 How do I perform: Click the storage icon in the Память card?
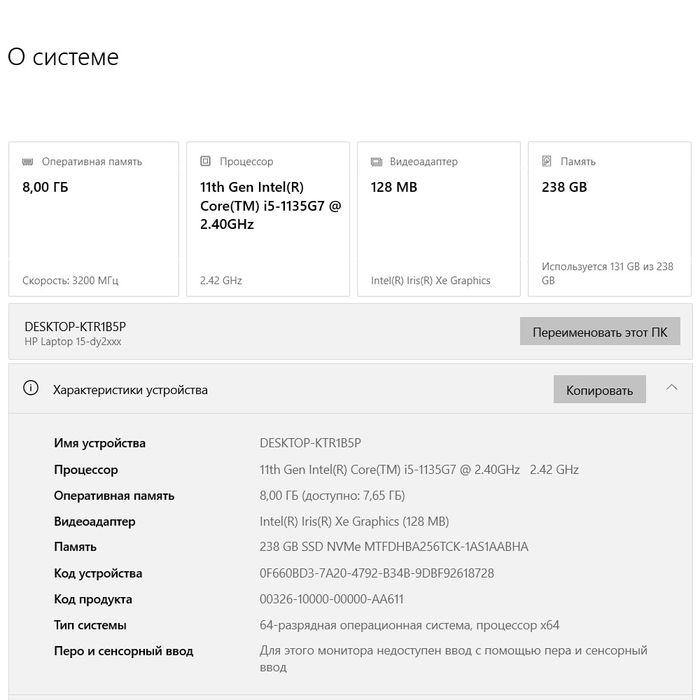click(546, 161)
